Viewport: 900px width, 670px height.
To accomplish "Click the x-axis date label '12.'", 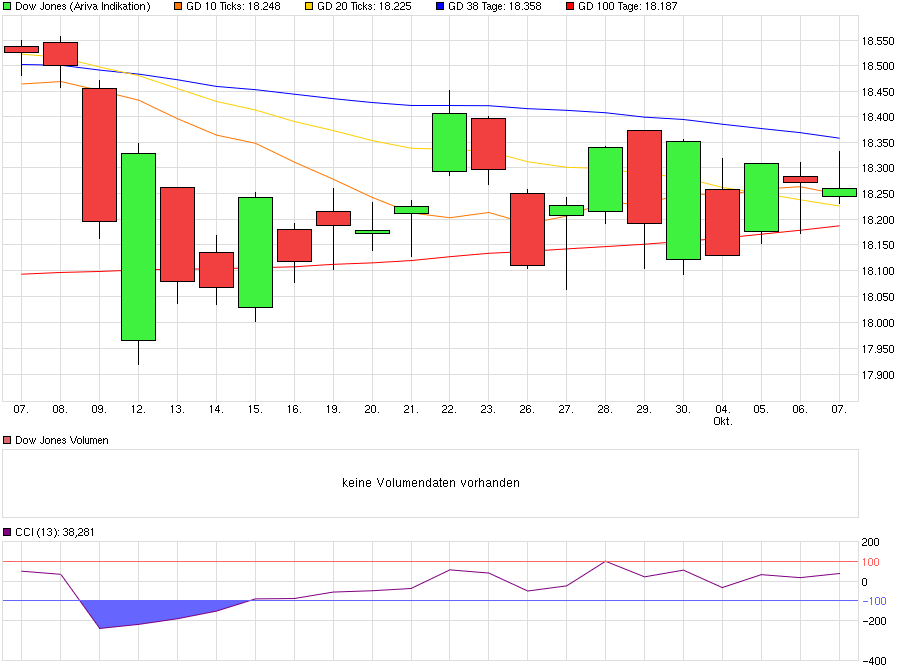I will coord(138,409).
